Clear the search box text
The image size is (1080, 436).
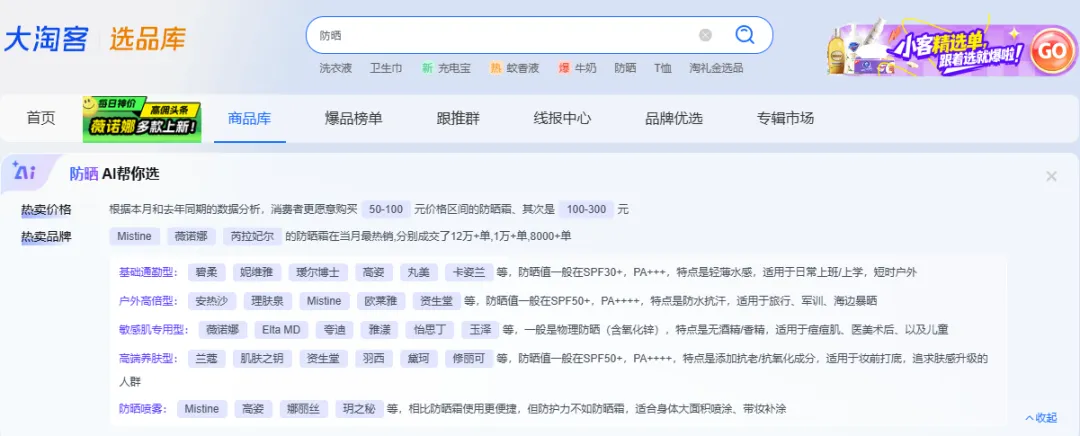click(705, 35)
